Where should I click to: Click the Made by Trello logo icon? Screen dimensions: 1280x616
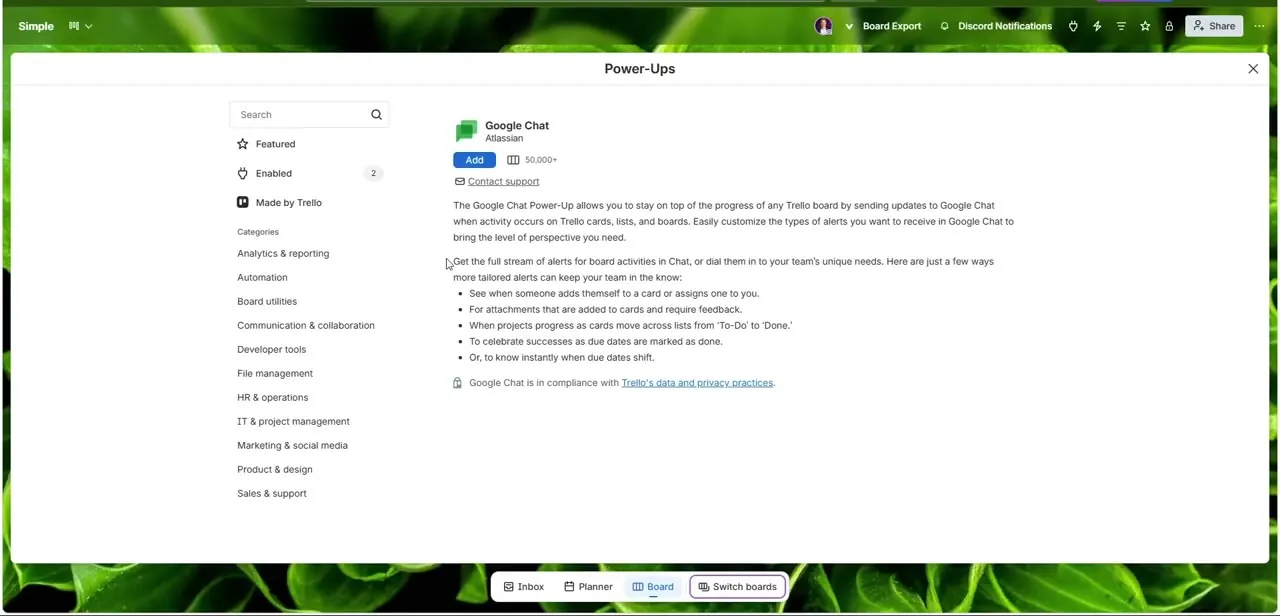tap(242, 203)
